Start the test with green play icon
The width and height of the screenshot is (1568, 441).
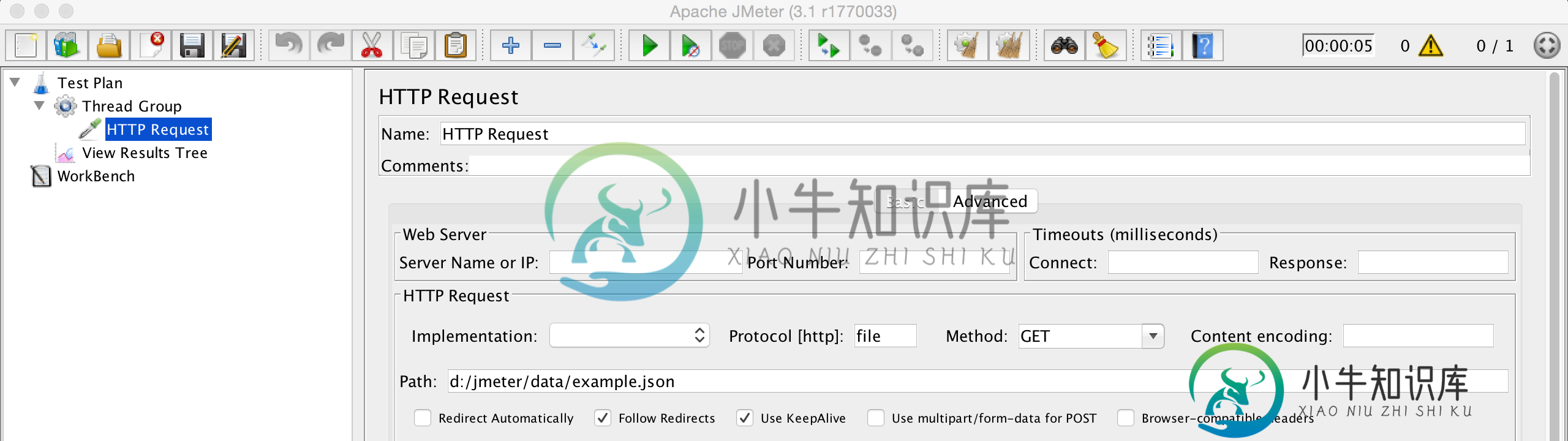[649, 46]
